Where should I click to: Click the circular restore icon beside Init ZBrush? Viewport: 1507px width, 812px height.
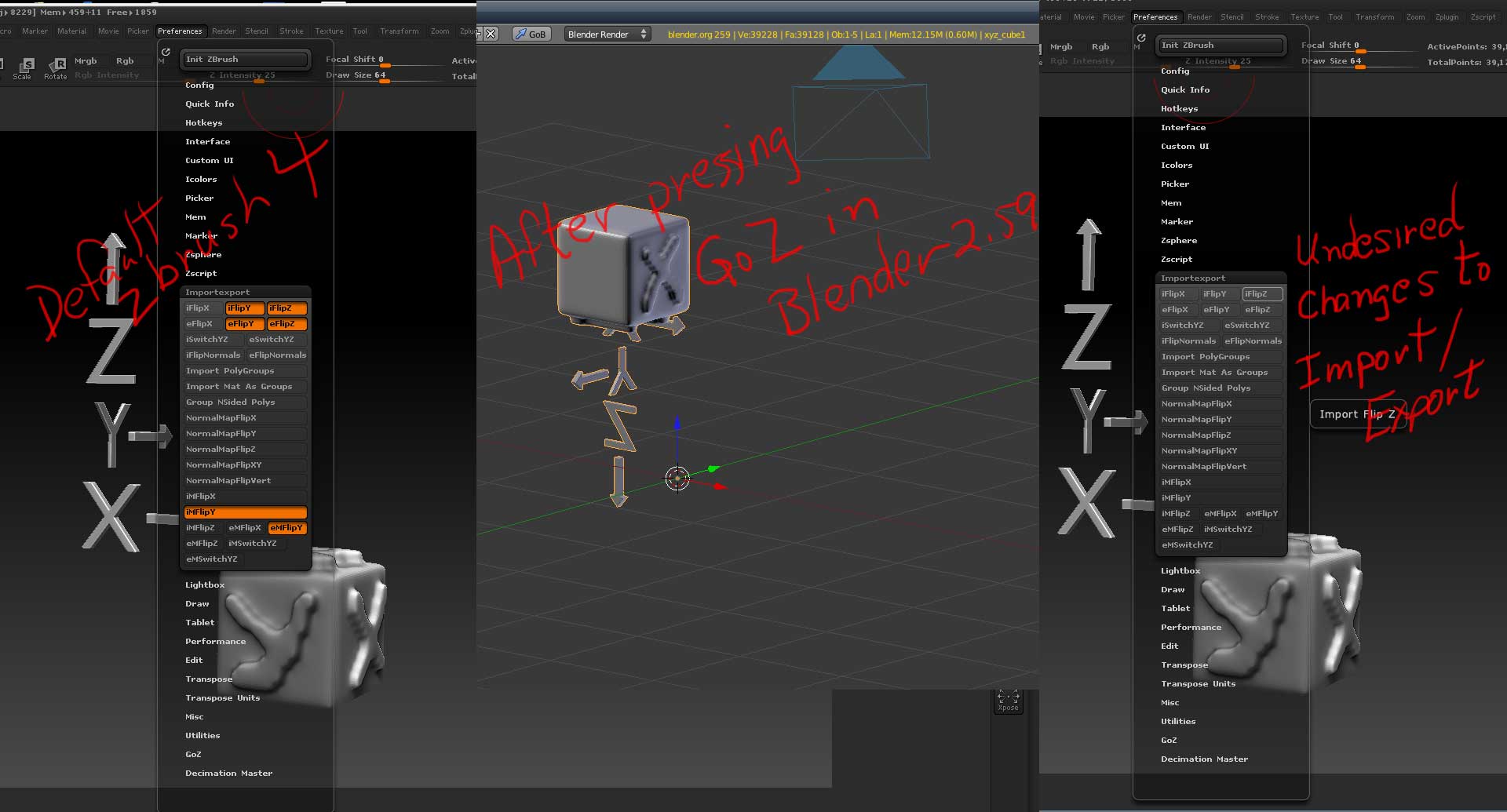coord(165,52)
